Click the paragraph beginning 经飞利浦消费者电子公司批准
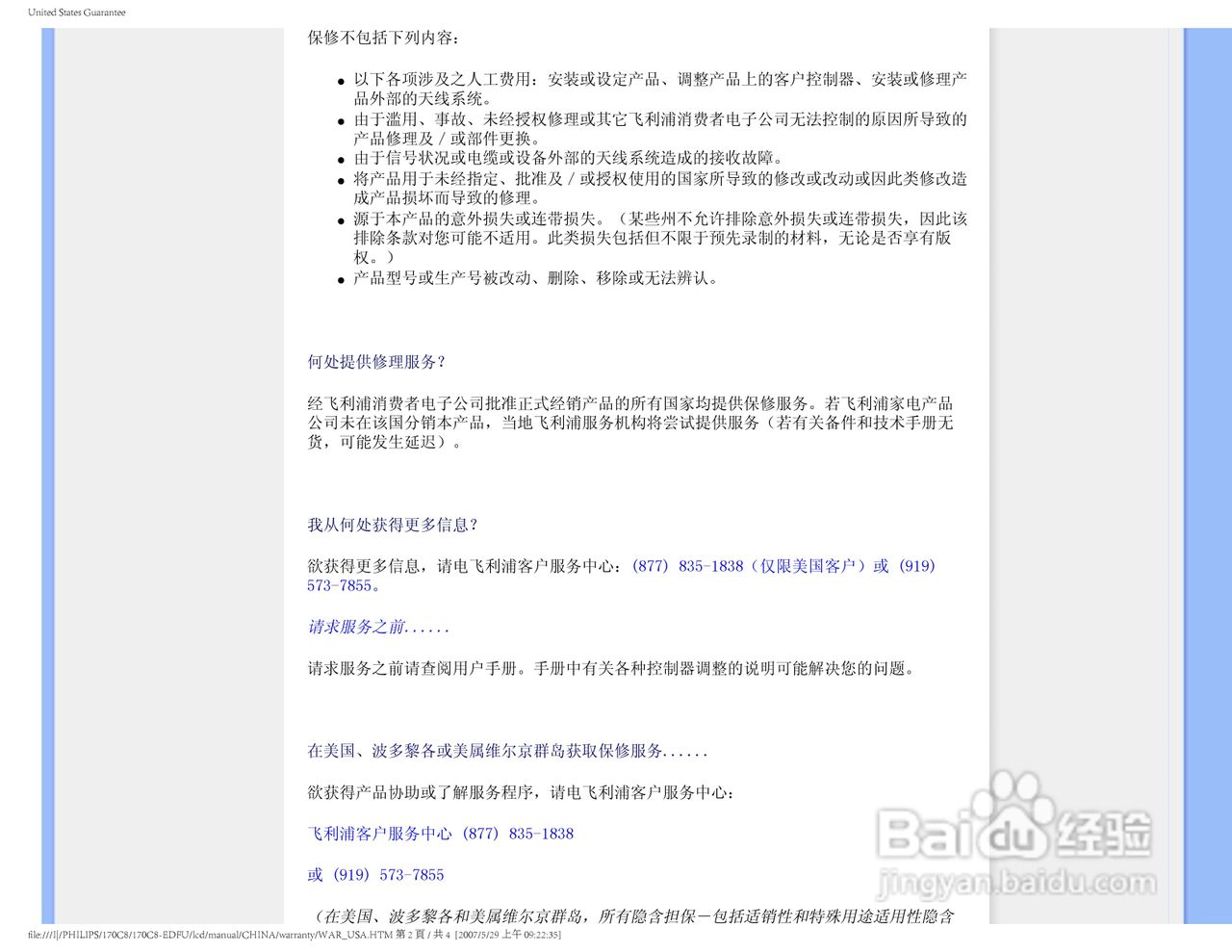The width and height of the screenshot is (1232, 952). point(630,423)
